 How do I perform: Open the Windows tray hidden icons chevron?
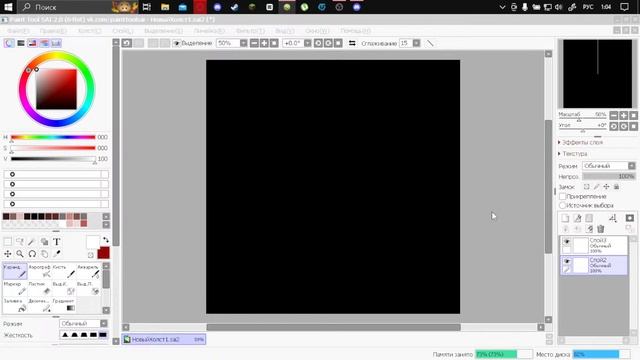[x=502, y=7]
